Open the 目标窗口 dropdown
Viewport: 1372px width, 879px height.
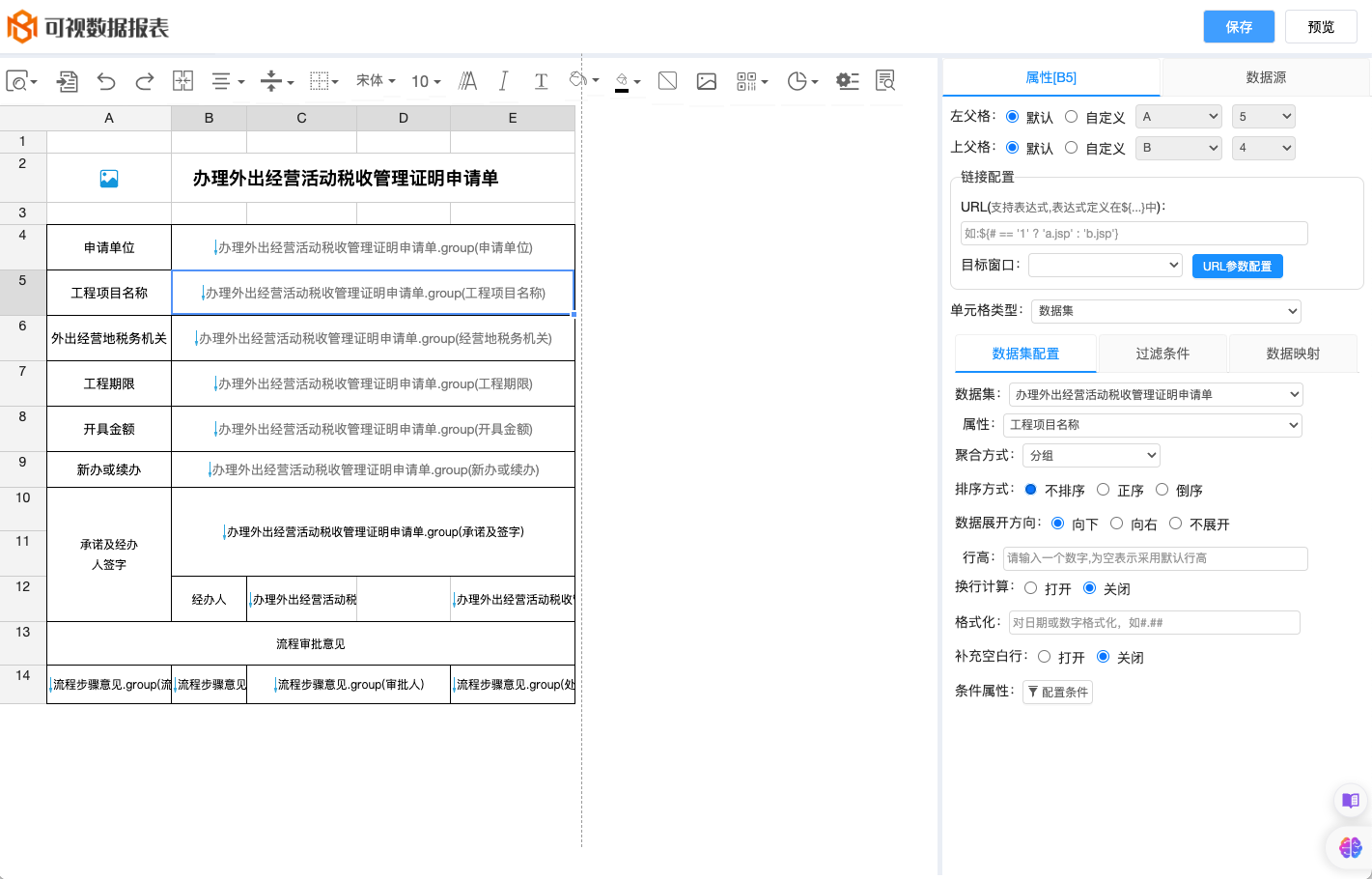click(1106, 265)
